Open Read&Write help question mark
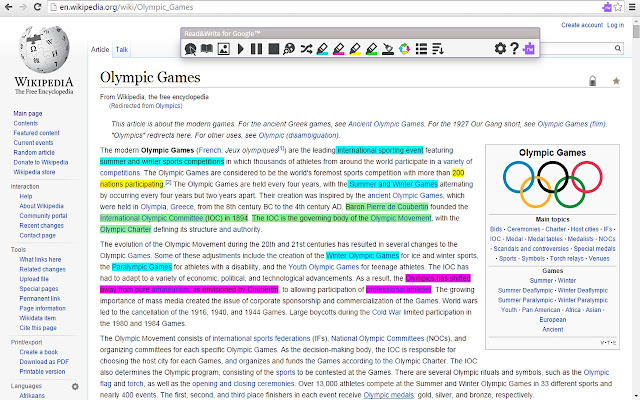This screenshot has height=400, width=640. 514,49
